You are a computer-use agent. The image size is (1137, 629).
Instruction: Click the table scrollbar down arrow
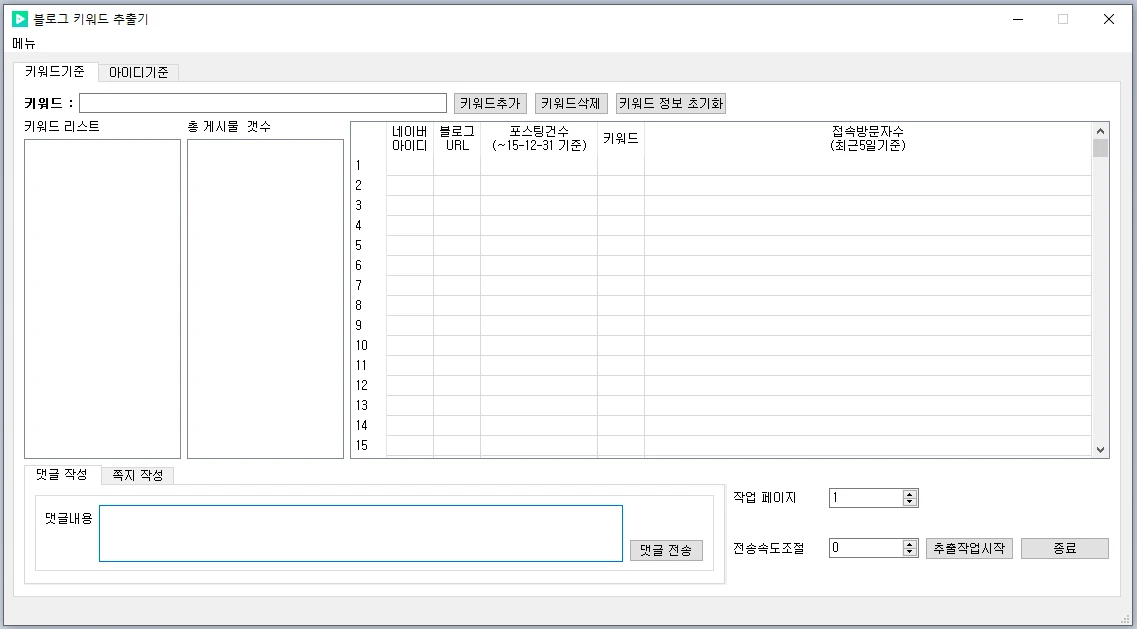[1100, 448]
